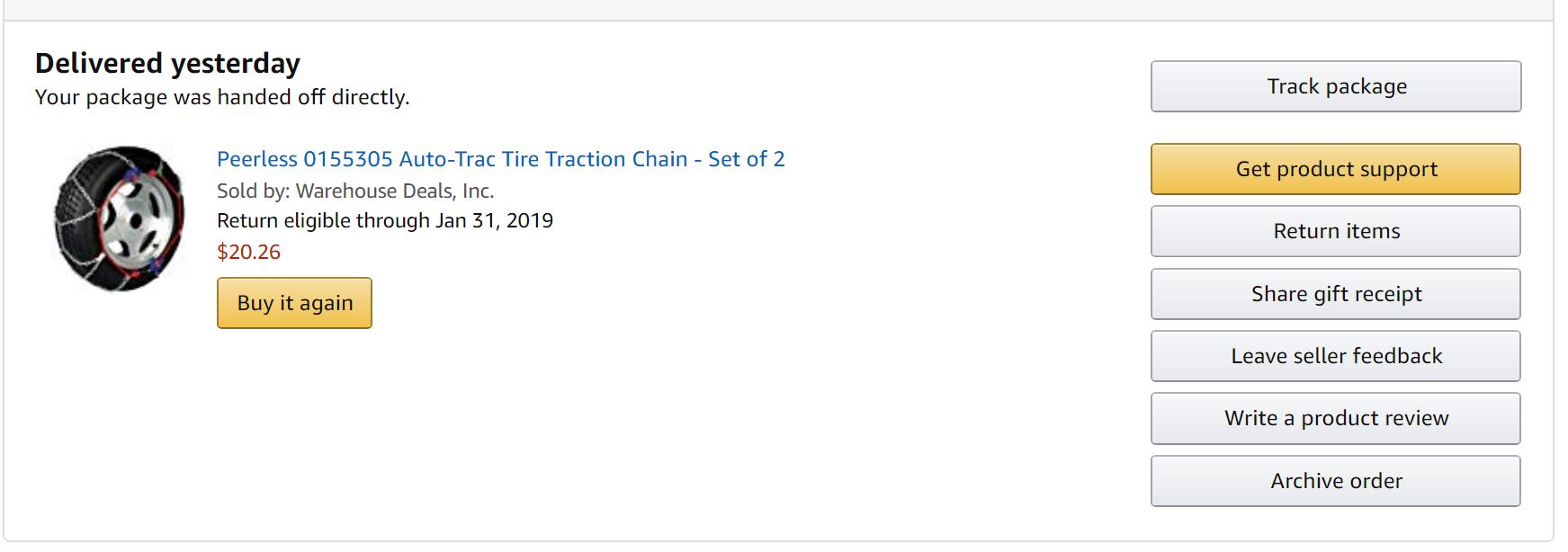The image size is (1568, 552).
Task: Click the Delivered yesterday heading
Action: point(167,63)
